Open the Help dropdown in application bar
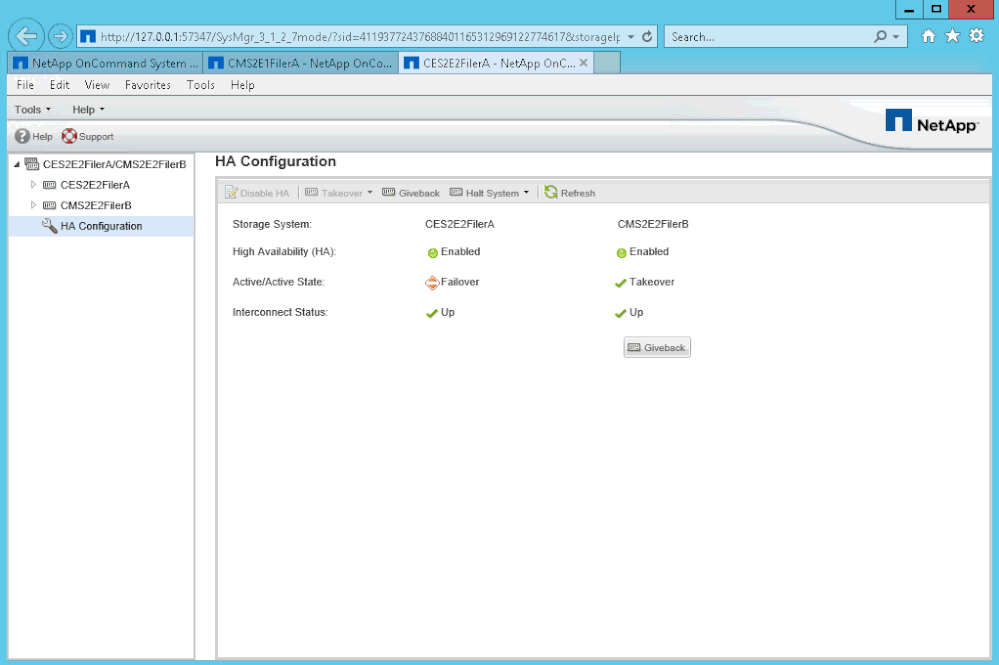999x665 pixels. click(x=88, y=110)
